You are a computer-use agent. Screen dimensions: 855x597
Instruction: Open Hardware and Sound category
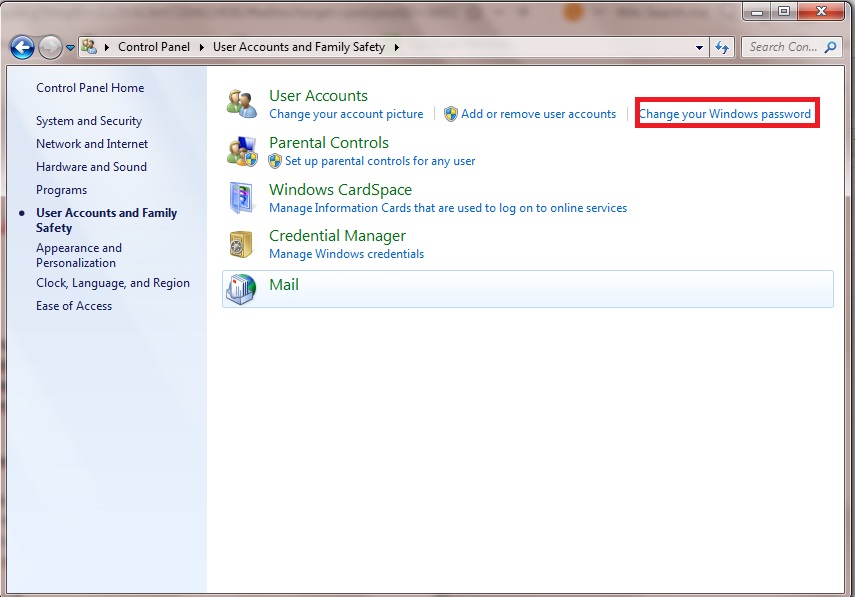click(92, 167)
